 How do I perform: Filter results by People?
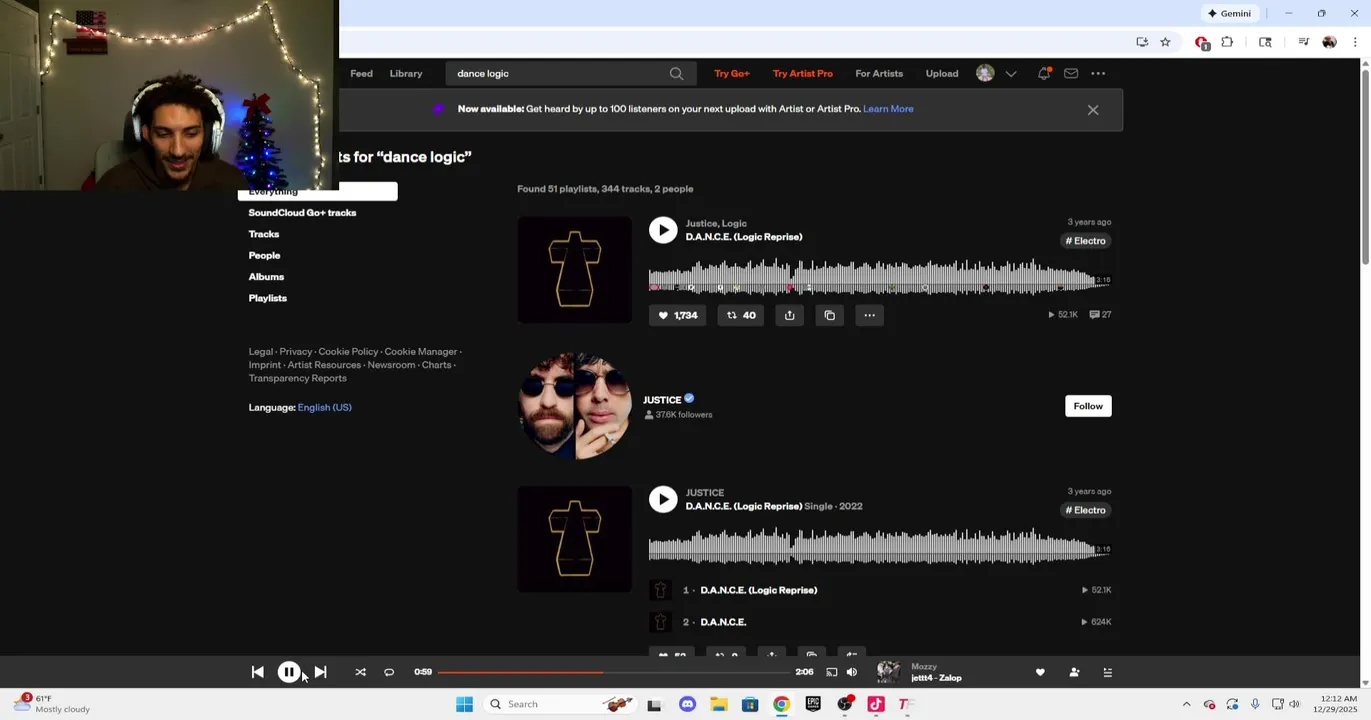coord(264,256)
